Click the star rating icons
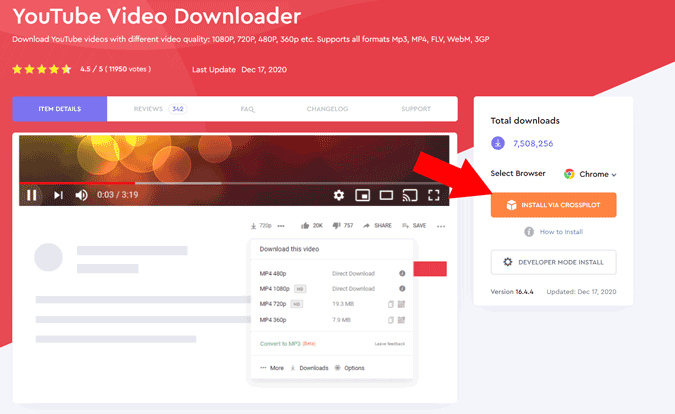675x414 pixels. pyautogui.click(x=42, y=69)
